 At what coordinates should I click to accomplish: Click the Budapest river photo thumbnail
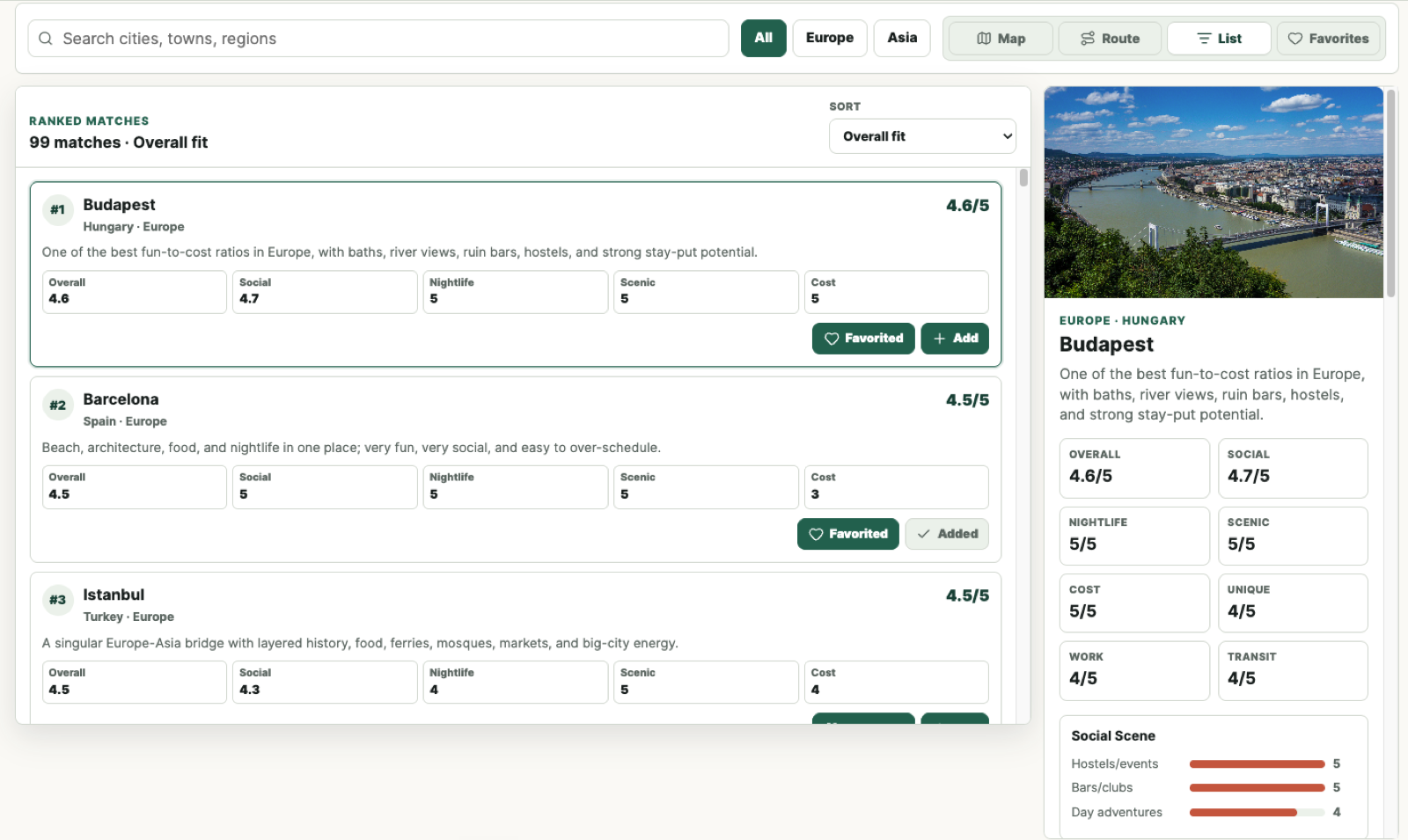[x=1214, y=192]
